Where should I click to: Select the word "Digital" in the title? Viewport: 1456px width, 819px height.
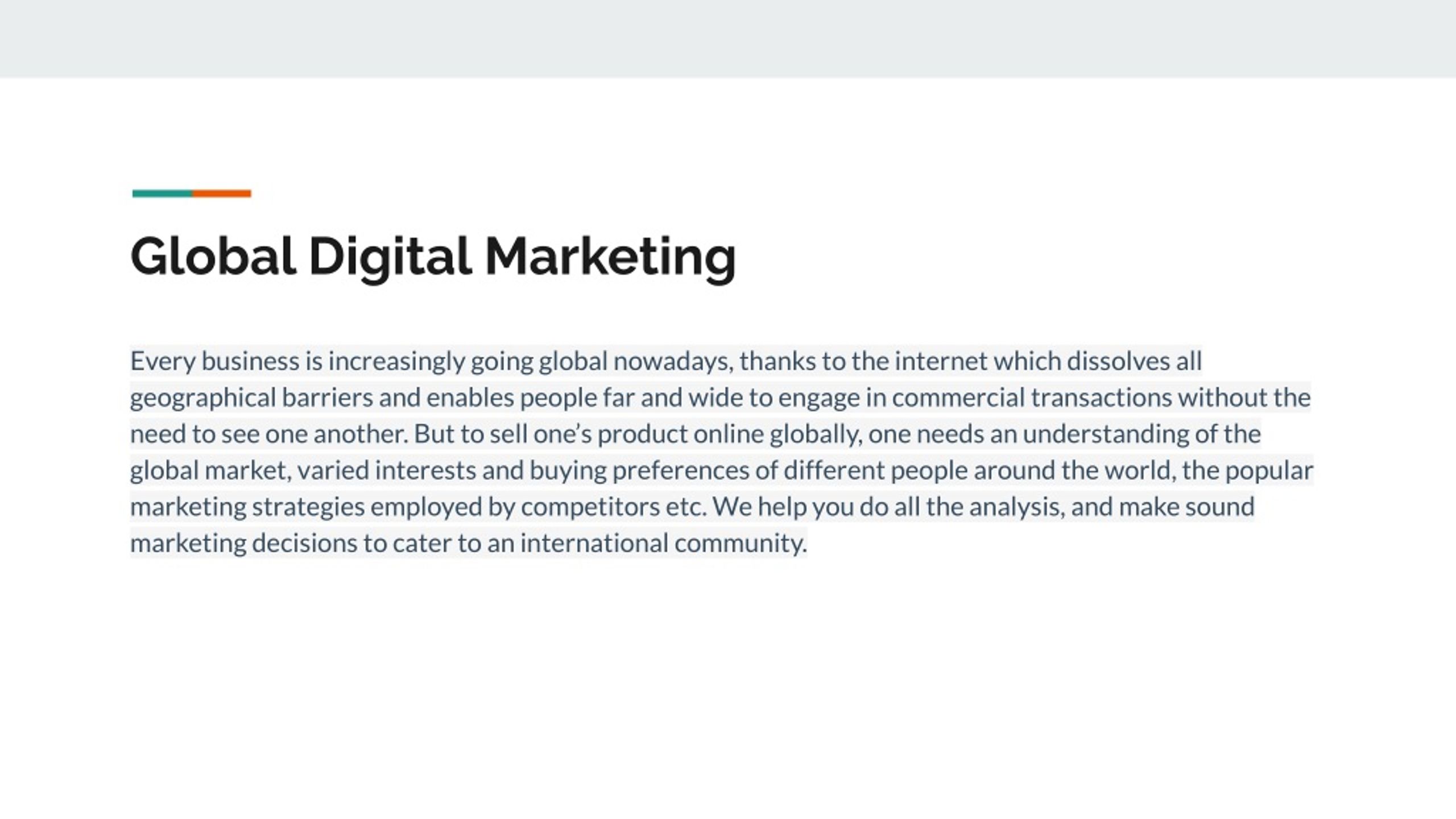click(390, 257)
